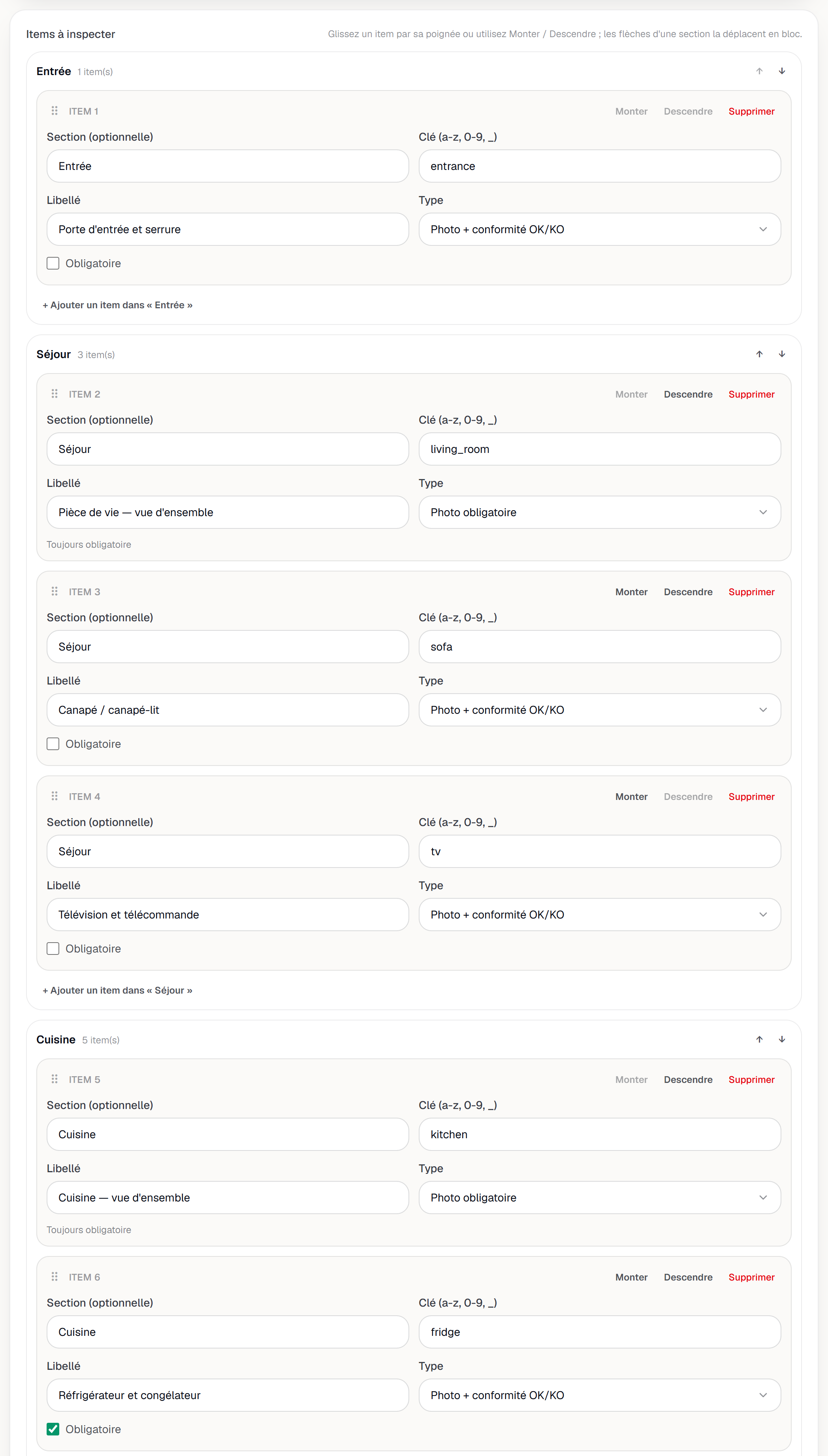Open Type dropdown for ITEM 5 kitchen

tap(599, 1197)
